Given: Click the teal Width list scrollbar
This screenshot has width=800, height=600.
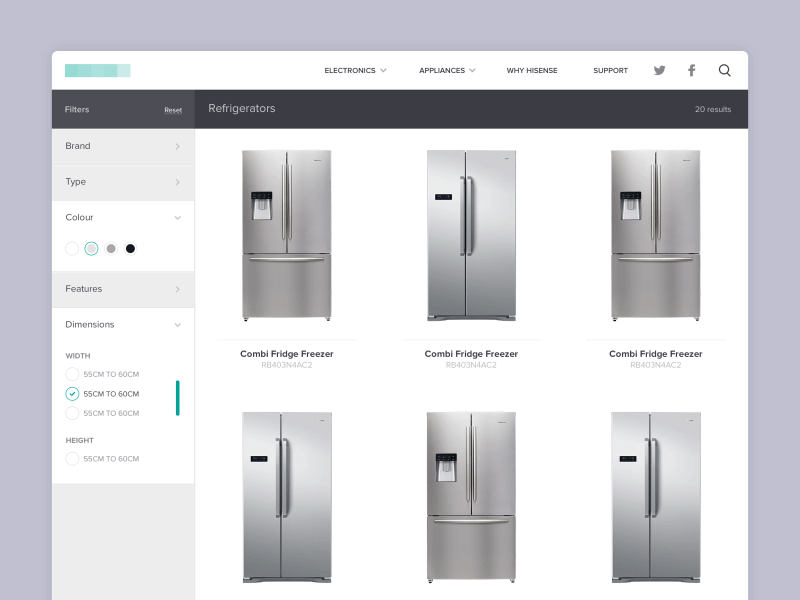Looking at the screenshot, I should click(178, 398).
